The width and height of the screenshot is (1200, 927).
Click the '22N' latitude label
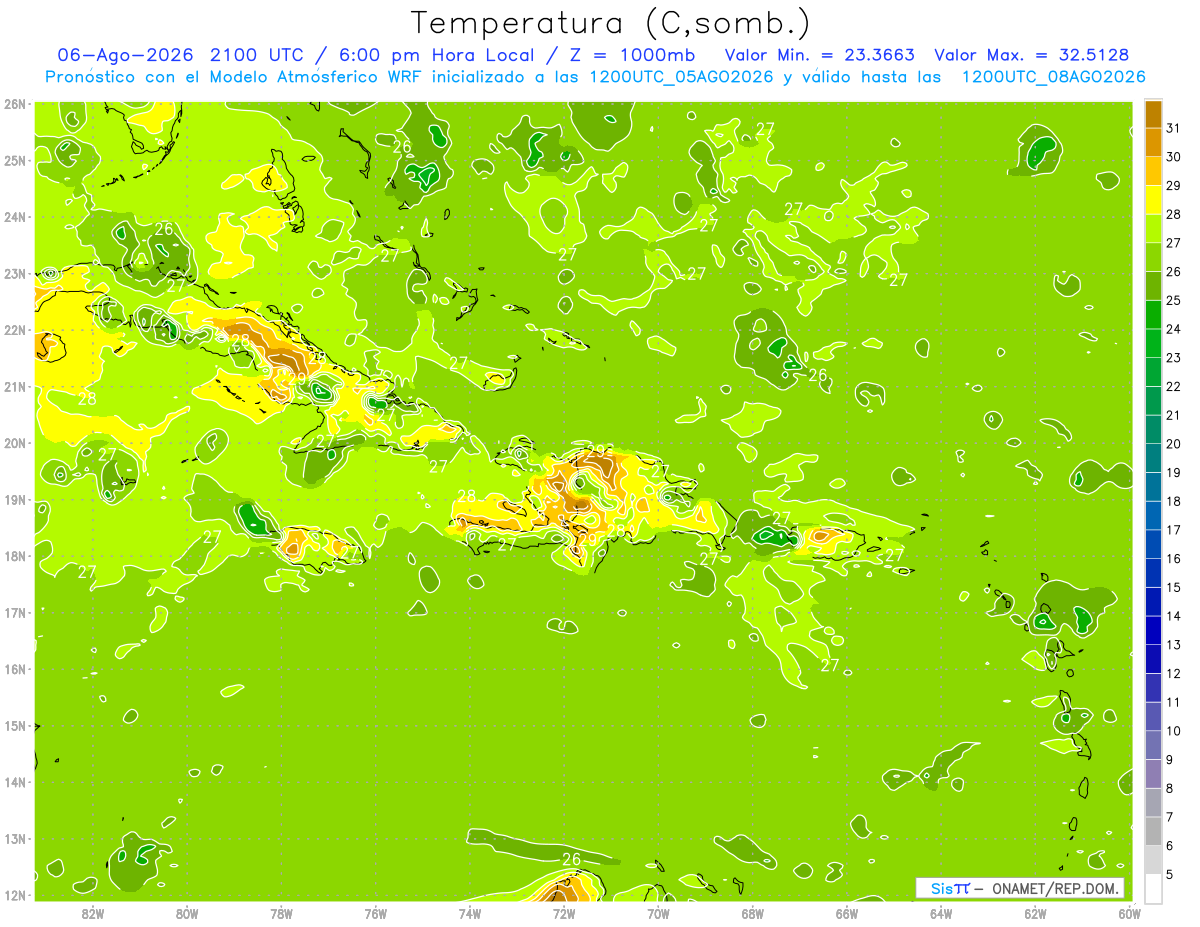pos(15,330)
